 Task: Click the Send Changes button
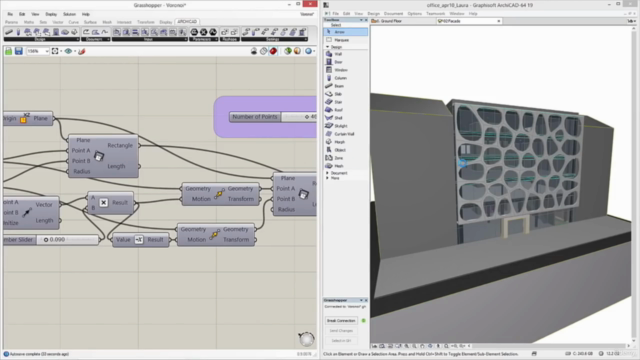tap(341, 331)
